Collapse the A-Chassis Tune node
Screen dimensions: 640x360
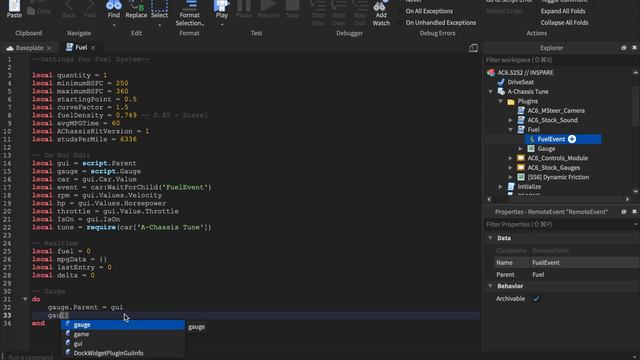pyautogui.click(x=491, y=92)
